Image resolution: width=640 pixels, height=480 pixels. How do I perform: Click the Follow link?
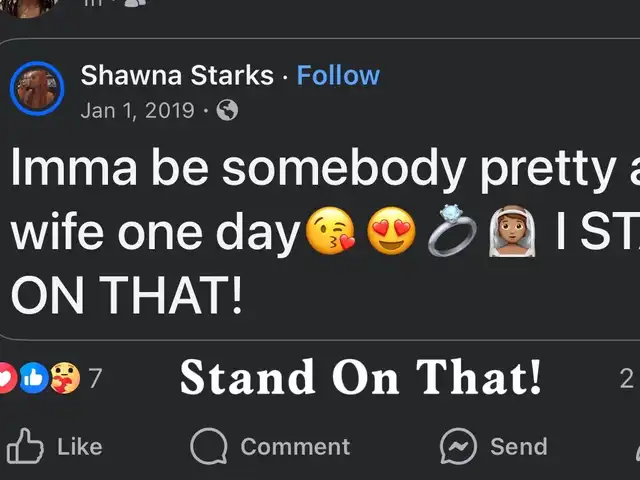click(x=338, y=76)
